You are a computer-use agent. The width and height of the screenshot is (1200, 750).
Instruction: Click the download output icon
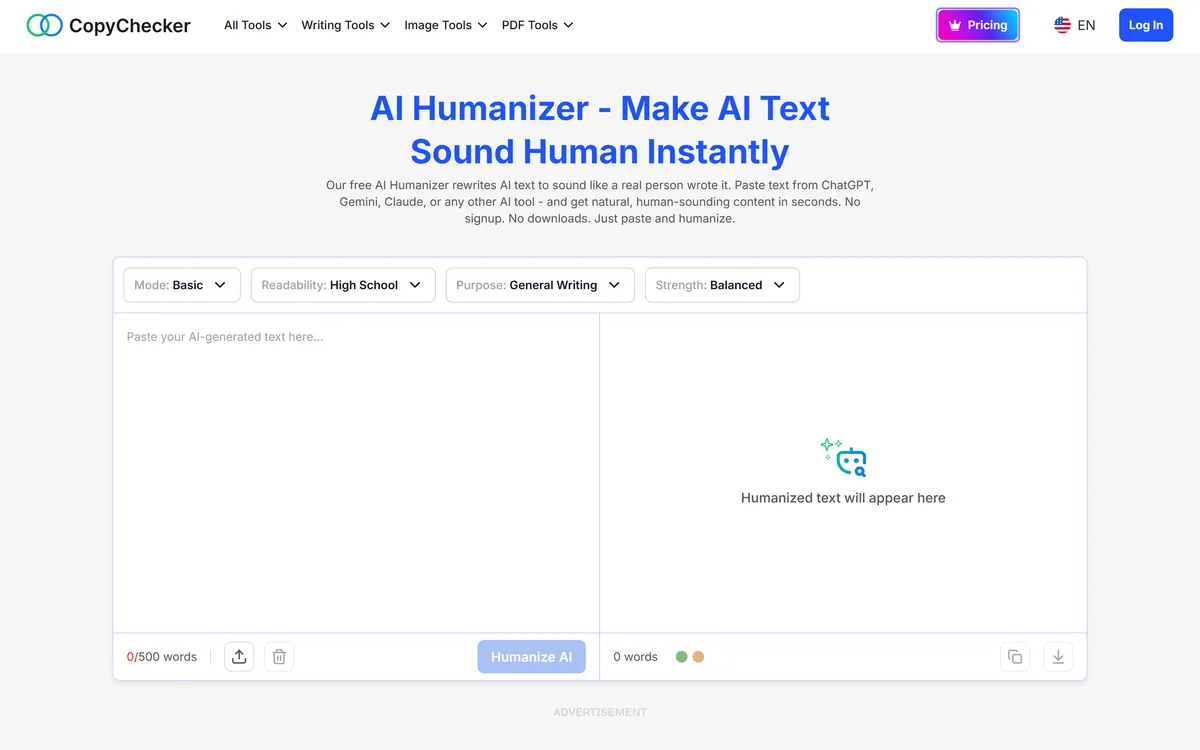[1058, 657]
